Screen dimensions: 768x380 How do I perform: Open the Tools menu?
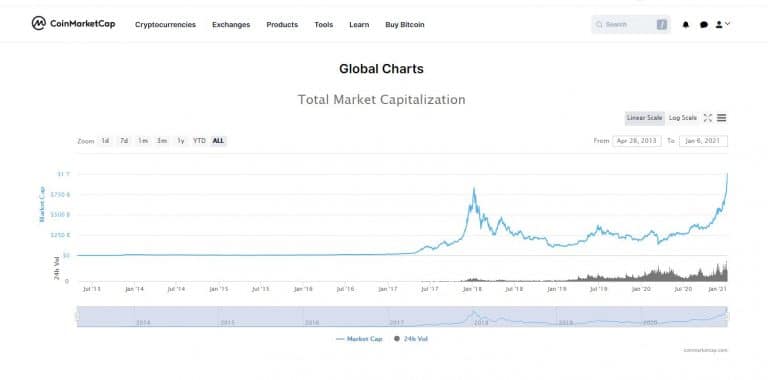324,24
